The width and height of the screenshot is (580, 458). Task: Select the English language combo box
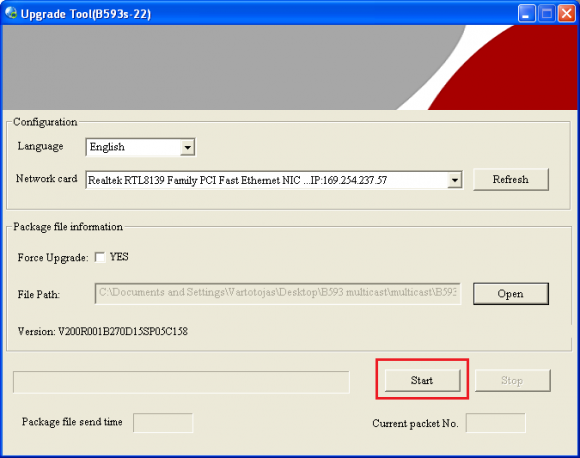coord(141,147)
